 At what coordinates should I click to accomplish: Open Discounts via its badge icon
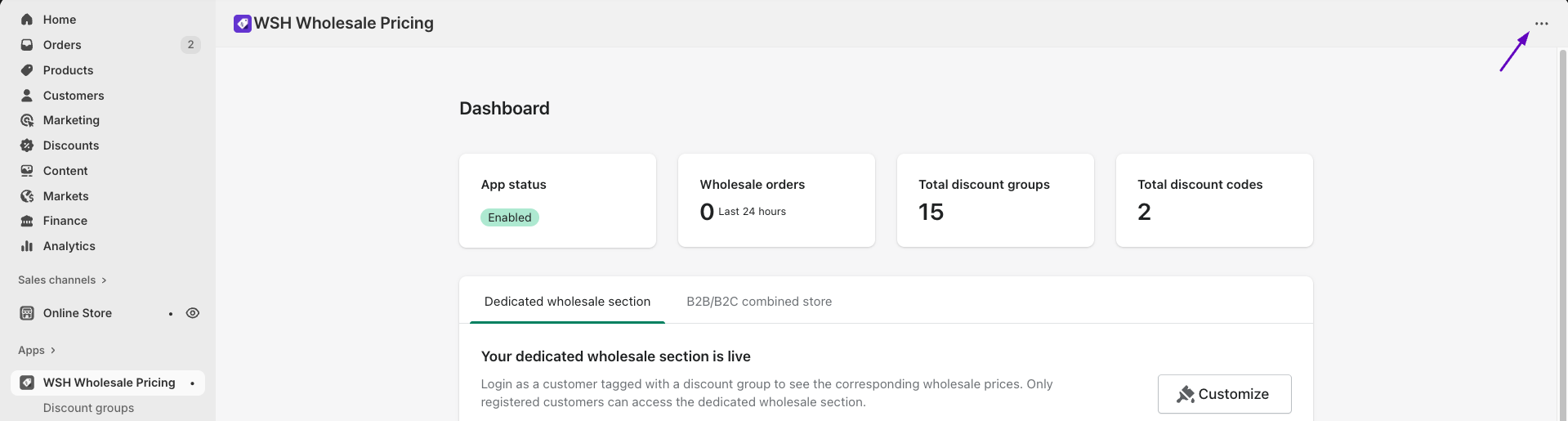click(27, 146)
